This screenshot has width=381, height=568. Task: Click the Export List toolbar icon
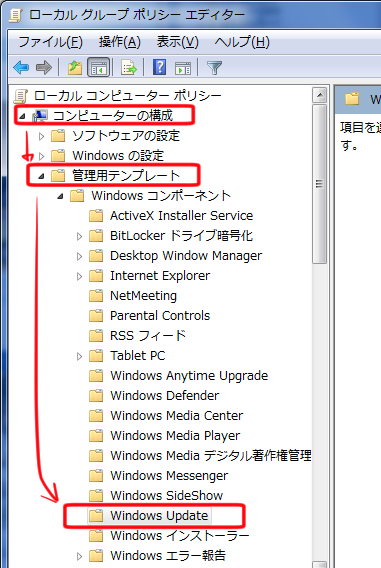pos(129,67)
